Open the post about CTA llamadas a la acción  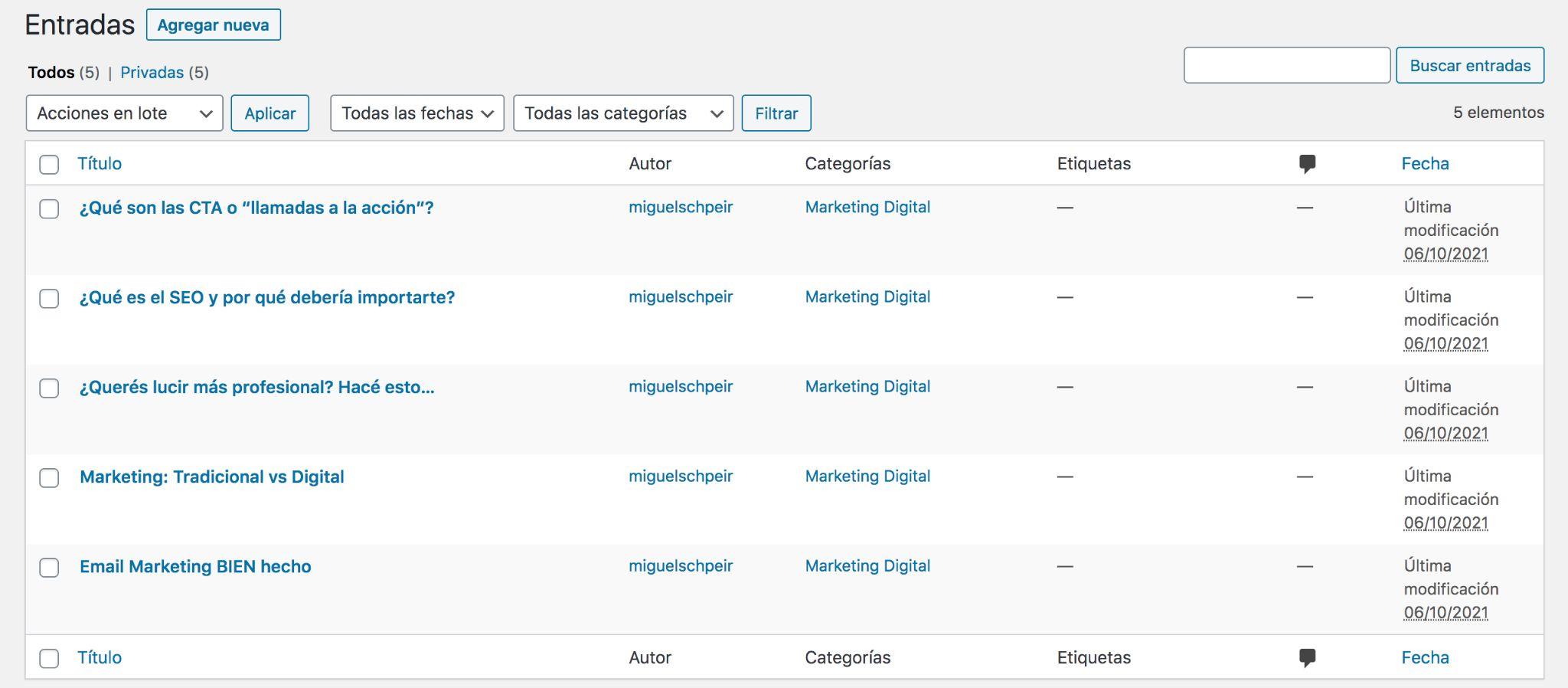256,208
